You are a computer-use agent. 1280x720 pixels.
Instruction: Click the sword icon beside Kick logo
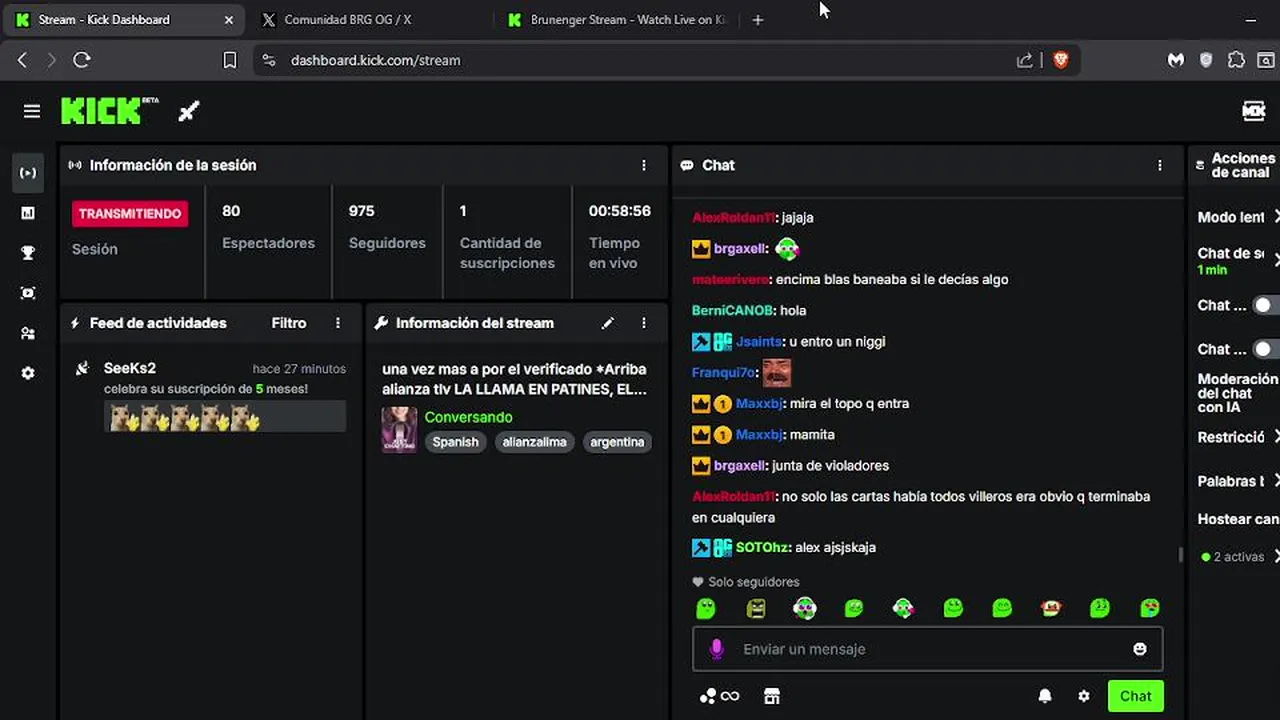[x=189, y=111]
